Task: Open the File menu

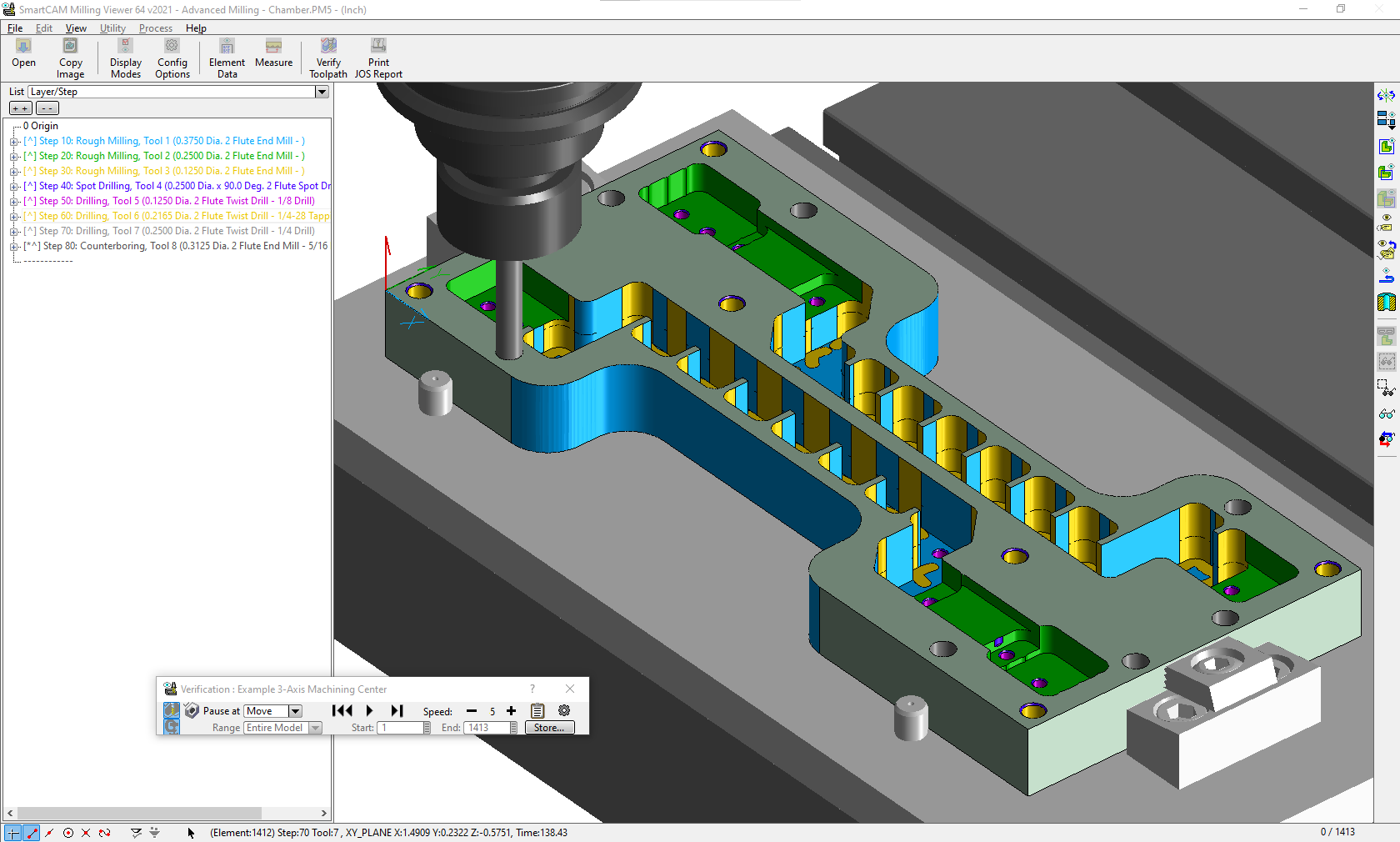Action: click(15, 28)
